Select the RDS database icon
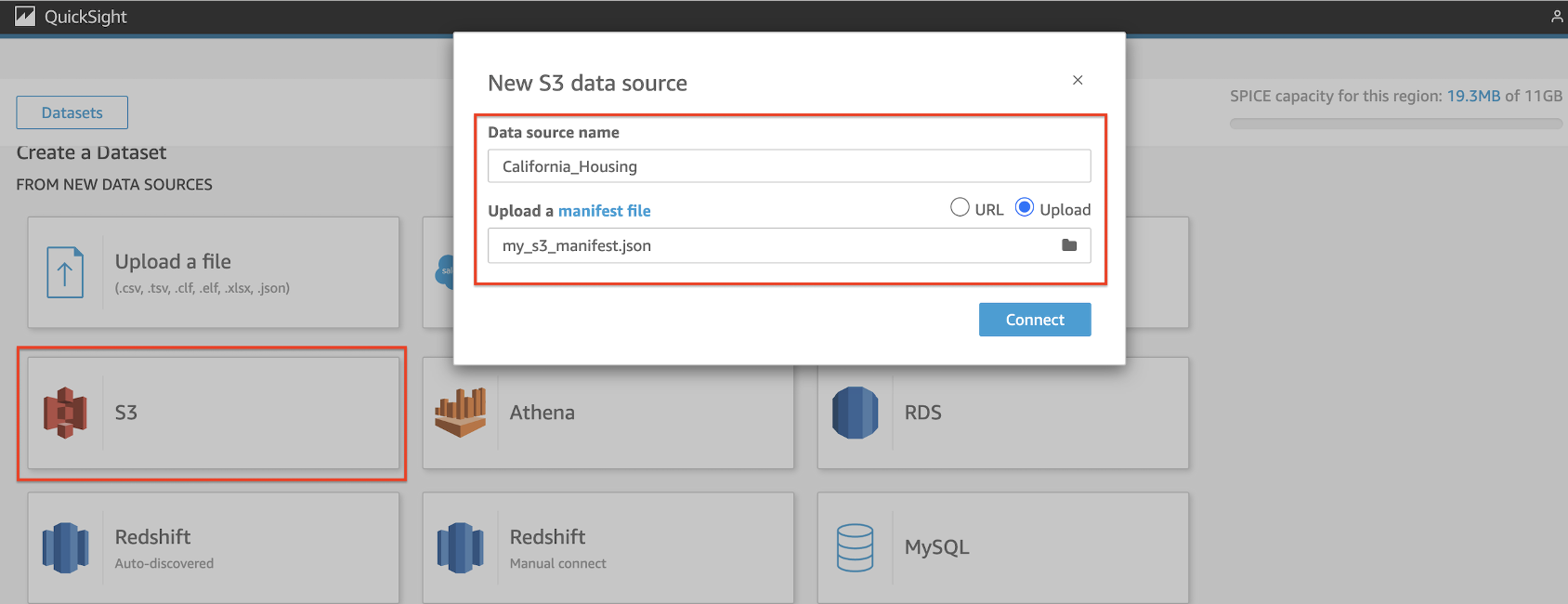Viewport: 1568px width, 604px height. click(856, 413)
